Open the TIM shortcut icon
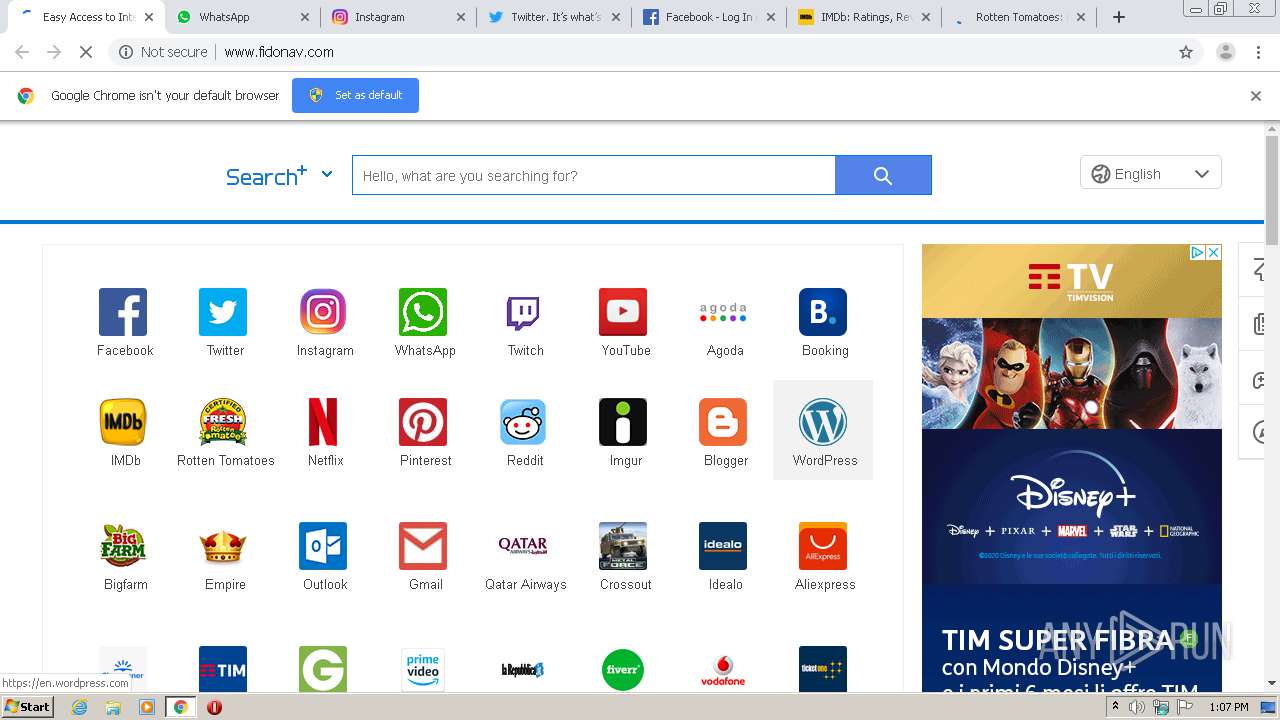This screenshot has height=720, width=1280. [223, 669]
